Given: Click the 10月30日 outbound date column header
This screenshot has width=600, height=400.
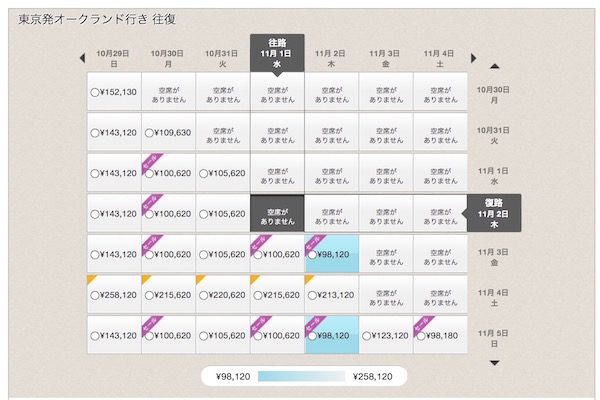Looking at the screenshot, I should (168, 58).
